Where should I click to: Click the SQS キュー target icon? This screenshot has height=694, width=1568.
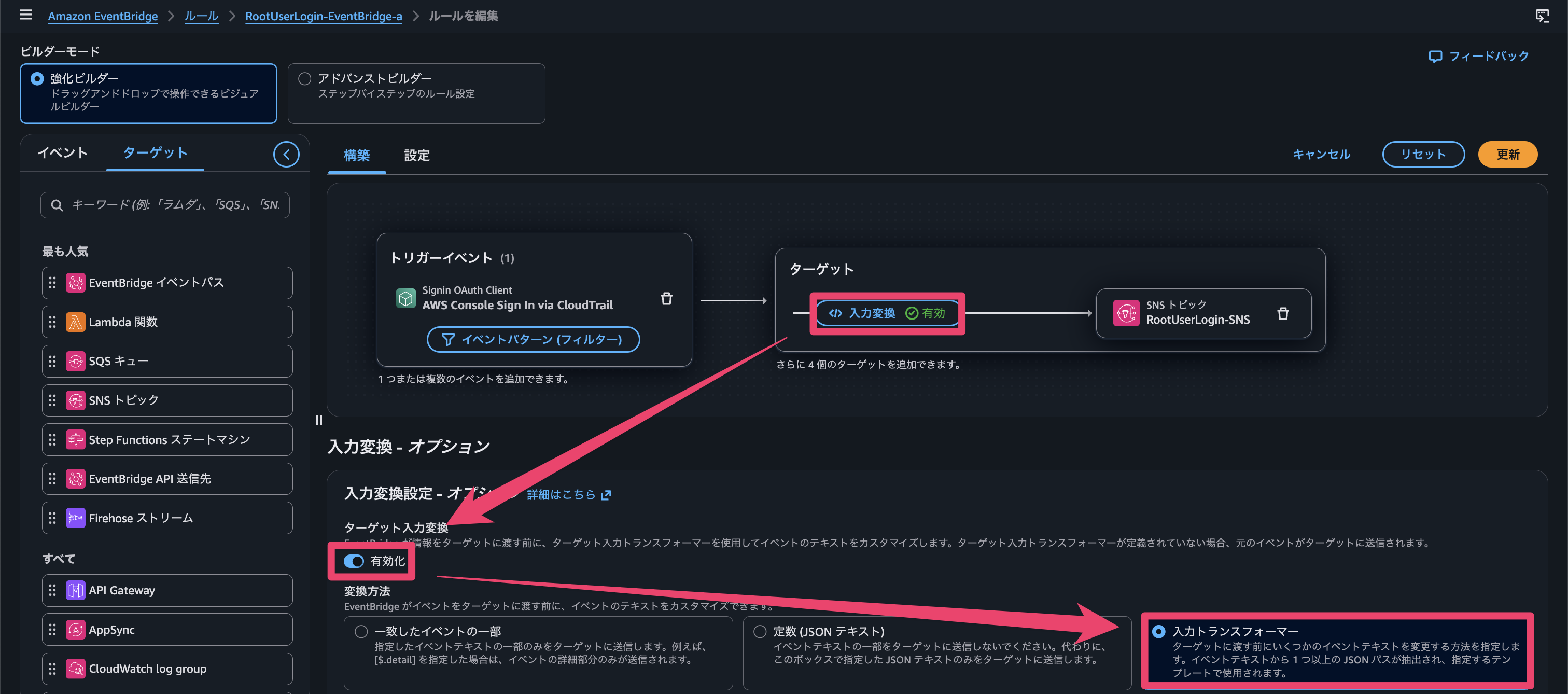coord(76,361)
